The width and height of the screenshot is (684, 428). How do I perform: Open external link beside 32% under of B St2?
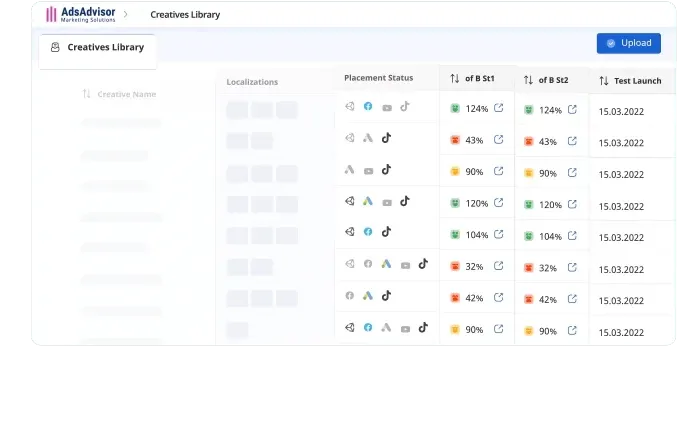point(572,267)
